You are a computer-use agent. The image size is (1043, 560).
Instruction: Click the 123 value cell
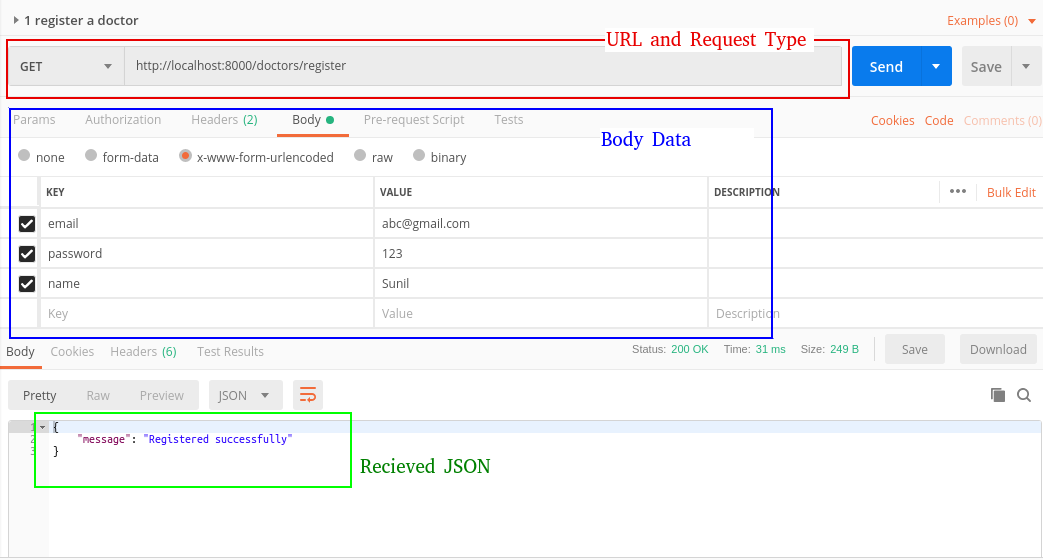tap(541, 253)
